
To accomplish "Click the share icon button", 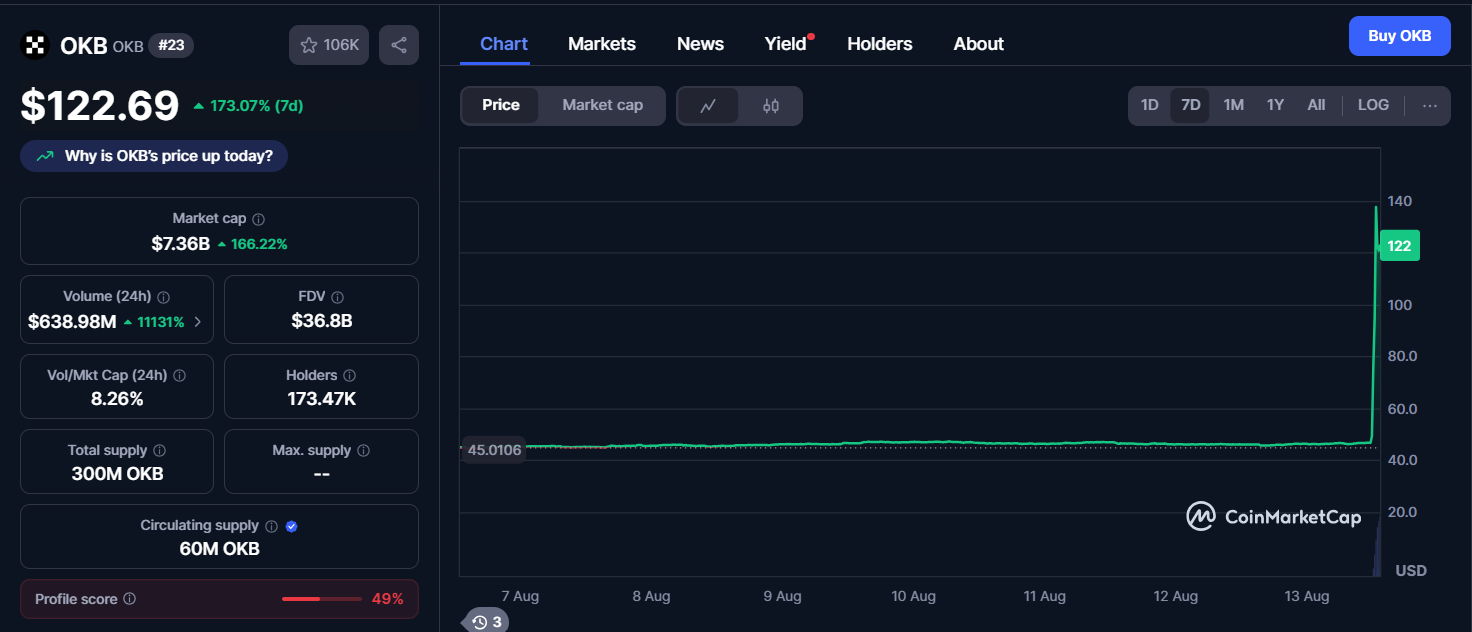I will 399,45.
